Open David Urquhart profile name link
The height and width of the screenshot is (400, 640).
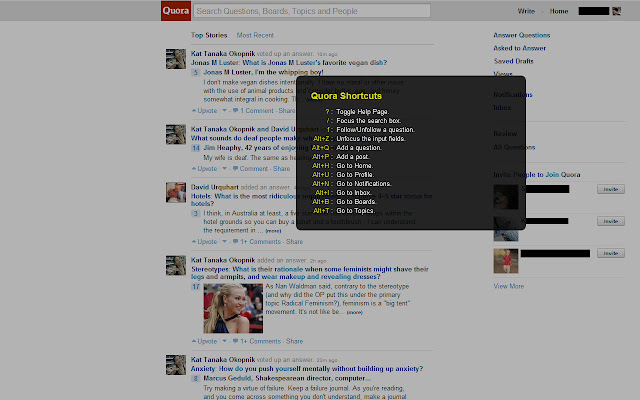point(215,187)
